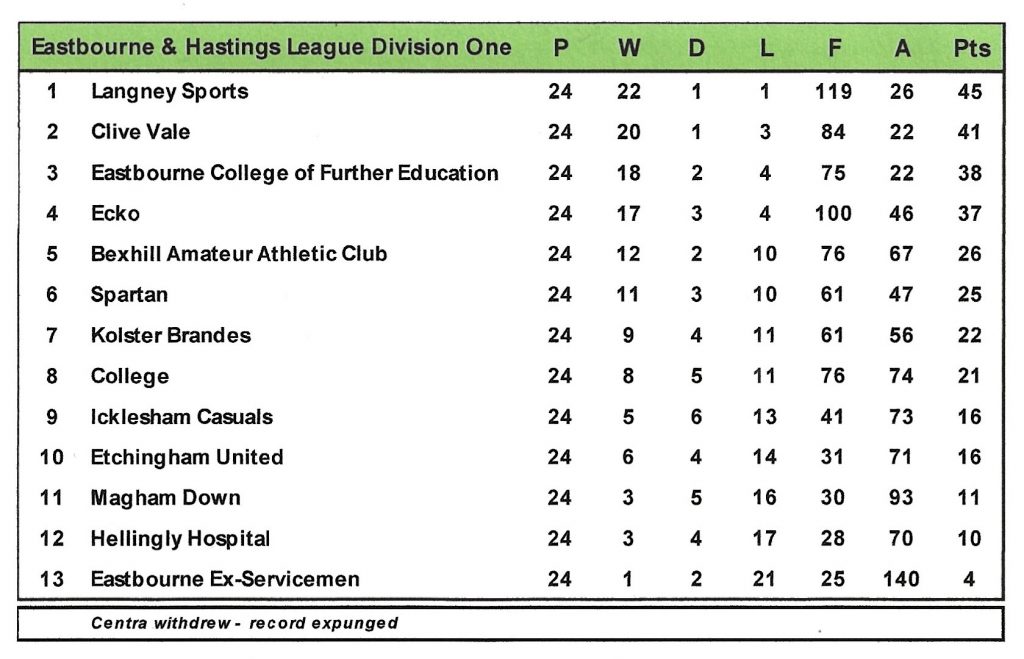The height and width of the screenshot is (659, 1024).
Task: Click the Centra withdrew footnote
Action: 244,623
